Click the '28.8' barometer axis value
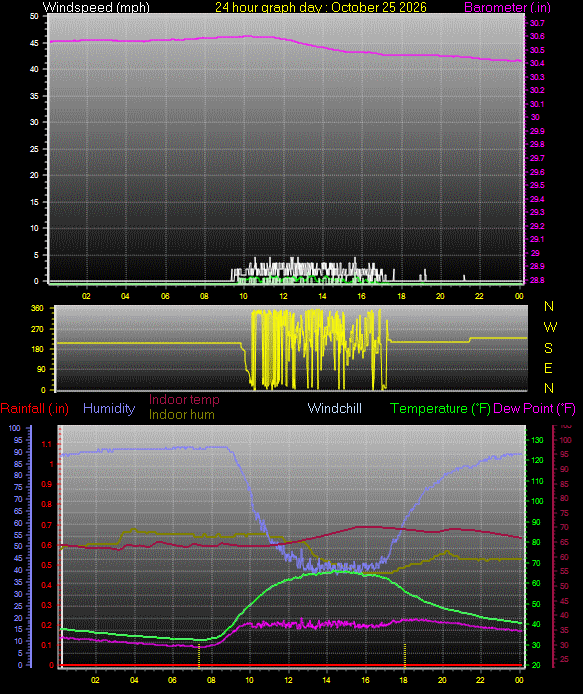Viewport: 583px width, 694px height. (537, 280)
